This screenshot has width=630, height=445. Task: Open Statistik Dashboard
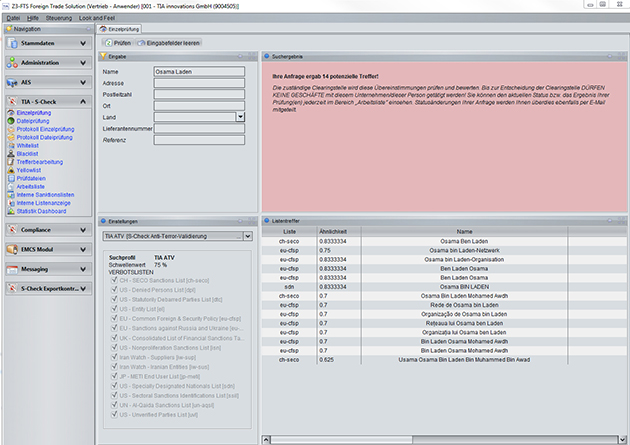41,209
